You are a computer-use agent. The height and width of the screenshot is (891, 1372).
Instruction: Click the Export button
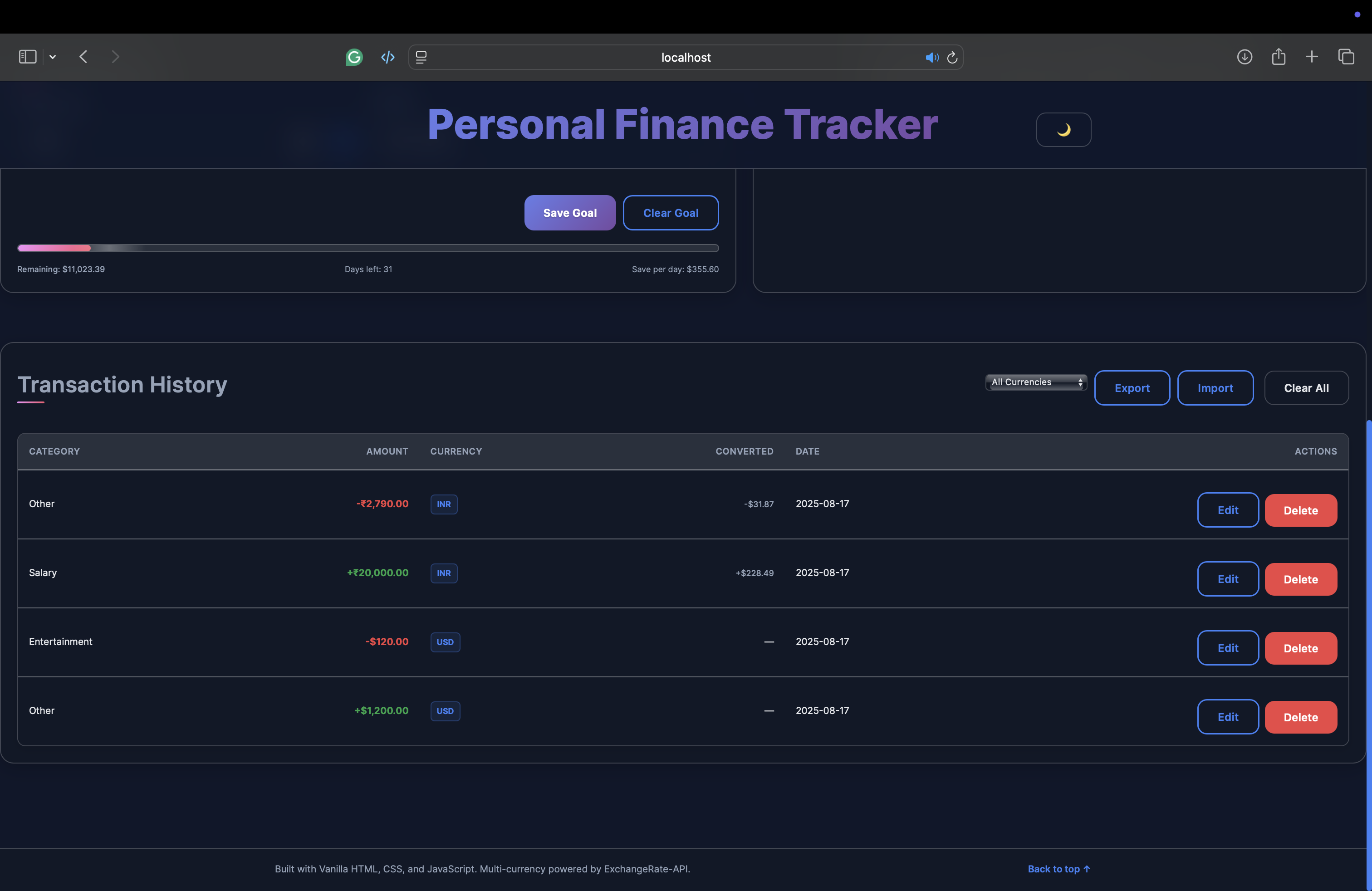tap(1132, 388)
